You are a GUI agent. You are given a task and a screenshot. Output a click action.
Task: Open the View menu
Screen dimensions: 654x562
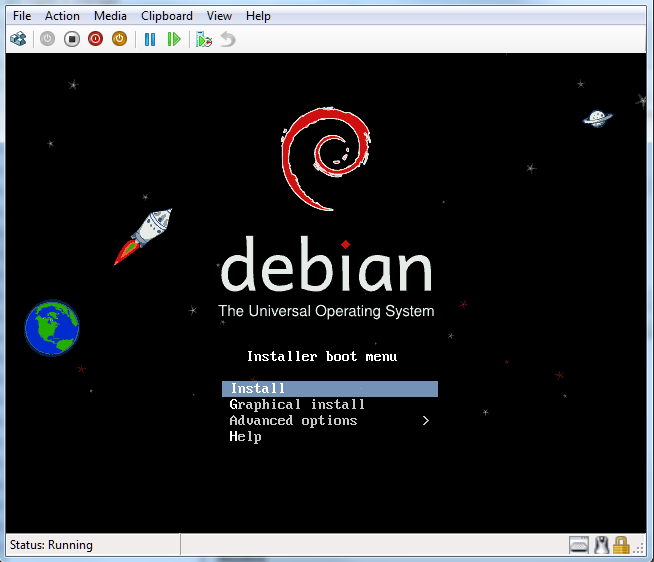pyautogui.click(x=219, y=16)
